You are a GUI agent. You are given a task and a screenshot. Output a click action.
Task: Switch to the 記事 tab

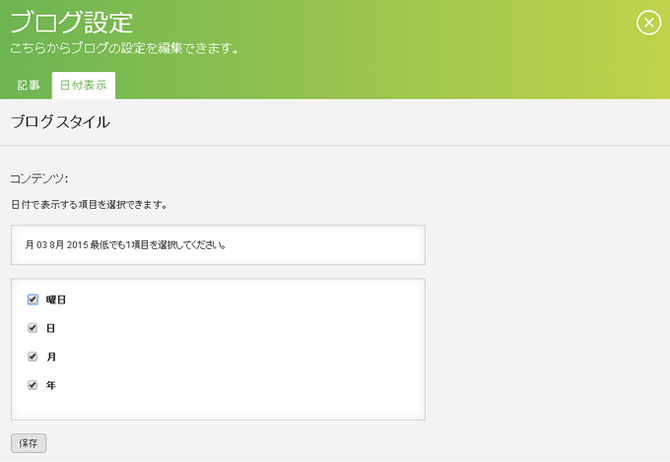(x=28, y=85)
